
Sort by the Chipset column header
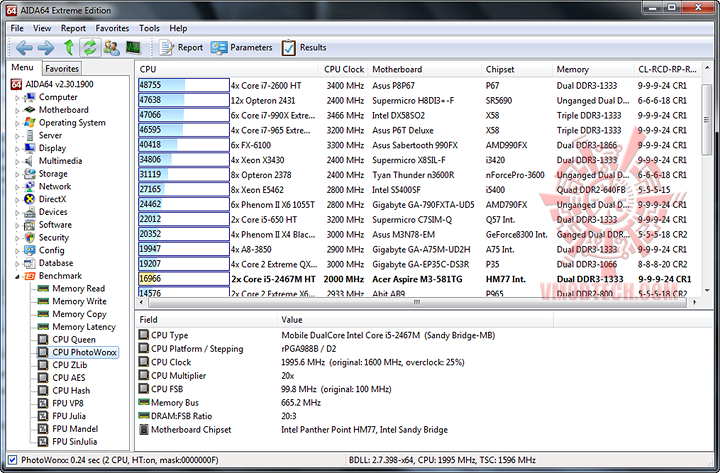tap(517, 69)
